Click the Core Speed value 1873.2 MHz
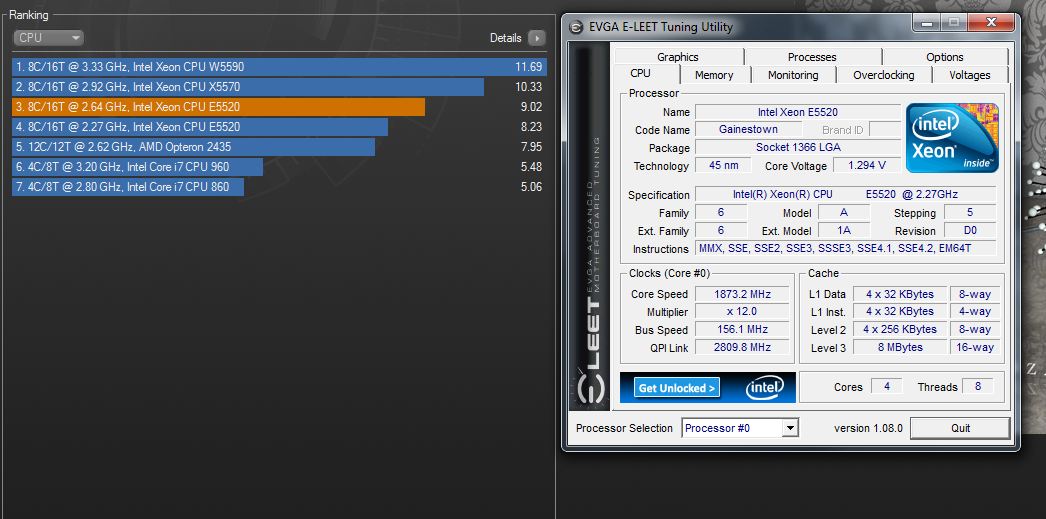The height and width of the screenshot is (519, 1046). (x=742, y=294)
